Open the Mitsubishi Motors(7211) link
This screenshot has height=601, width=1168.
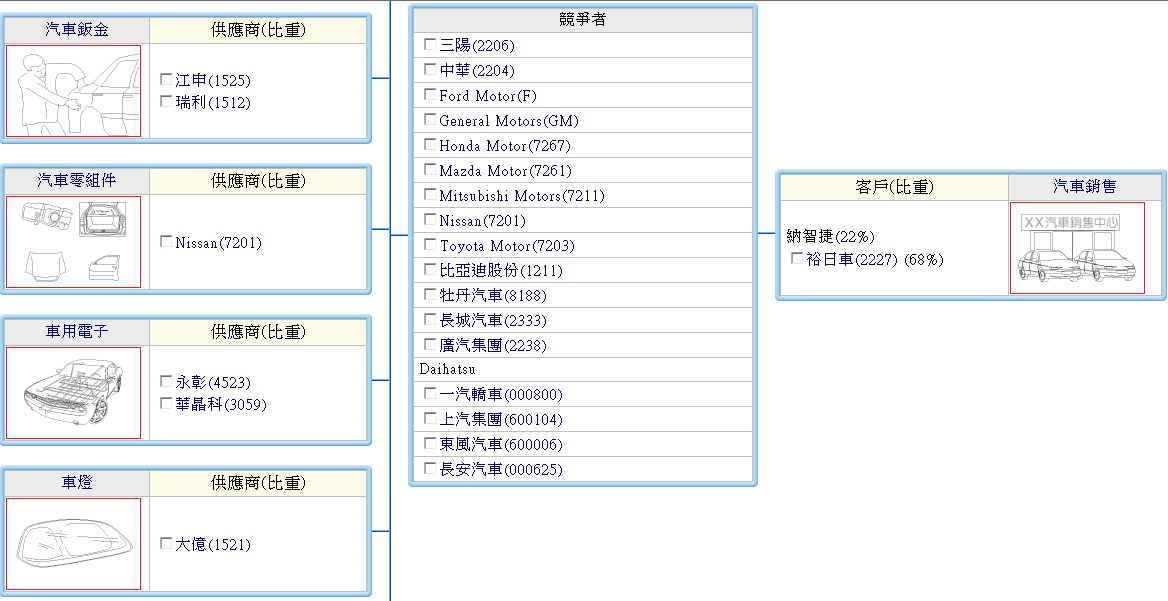click(x=522, y=196)
